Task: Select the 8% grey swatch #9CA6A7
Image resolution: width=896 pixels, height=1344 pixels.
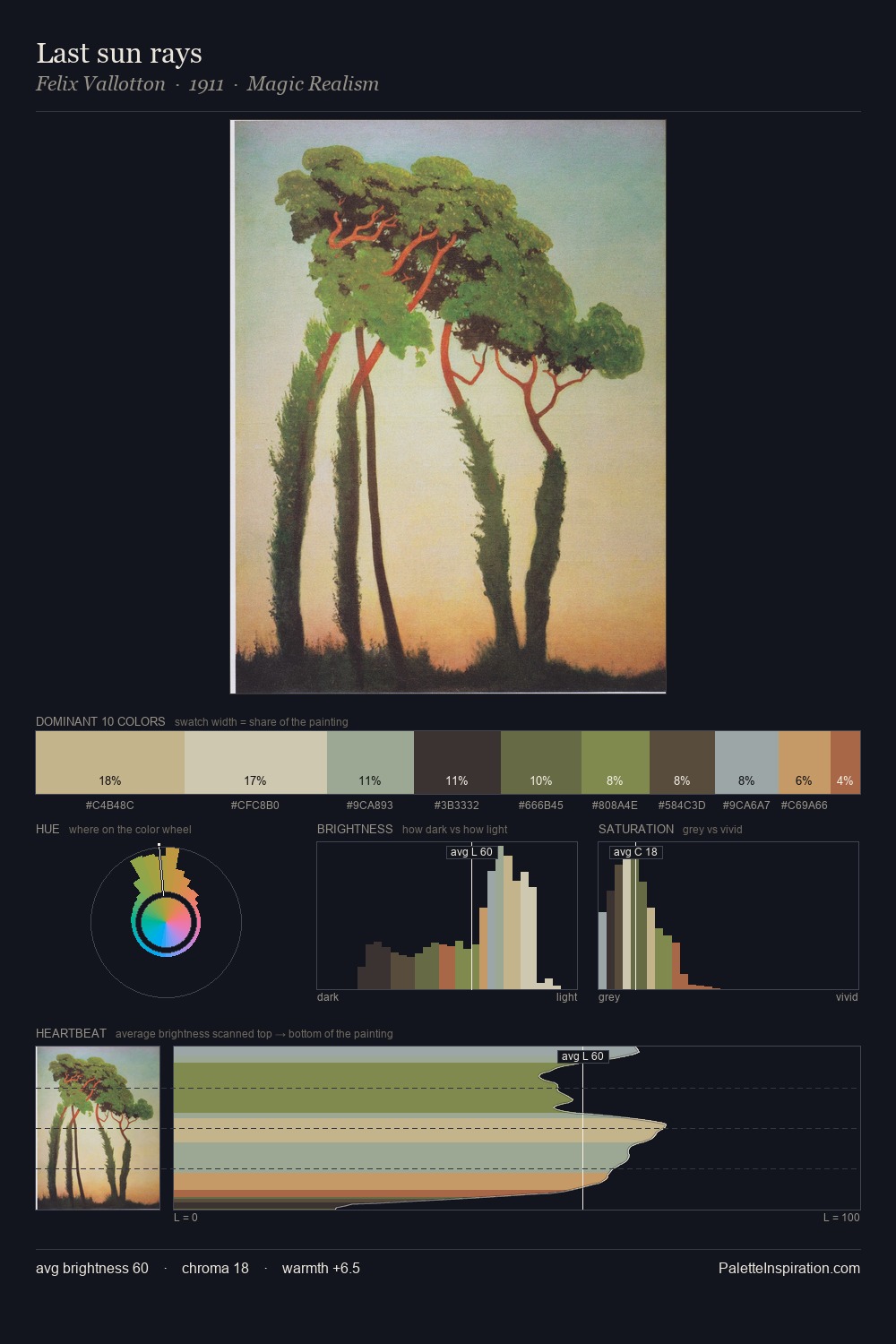Action: pyautogui.click(x=746, y=762)
